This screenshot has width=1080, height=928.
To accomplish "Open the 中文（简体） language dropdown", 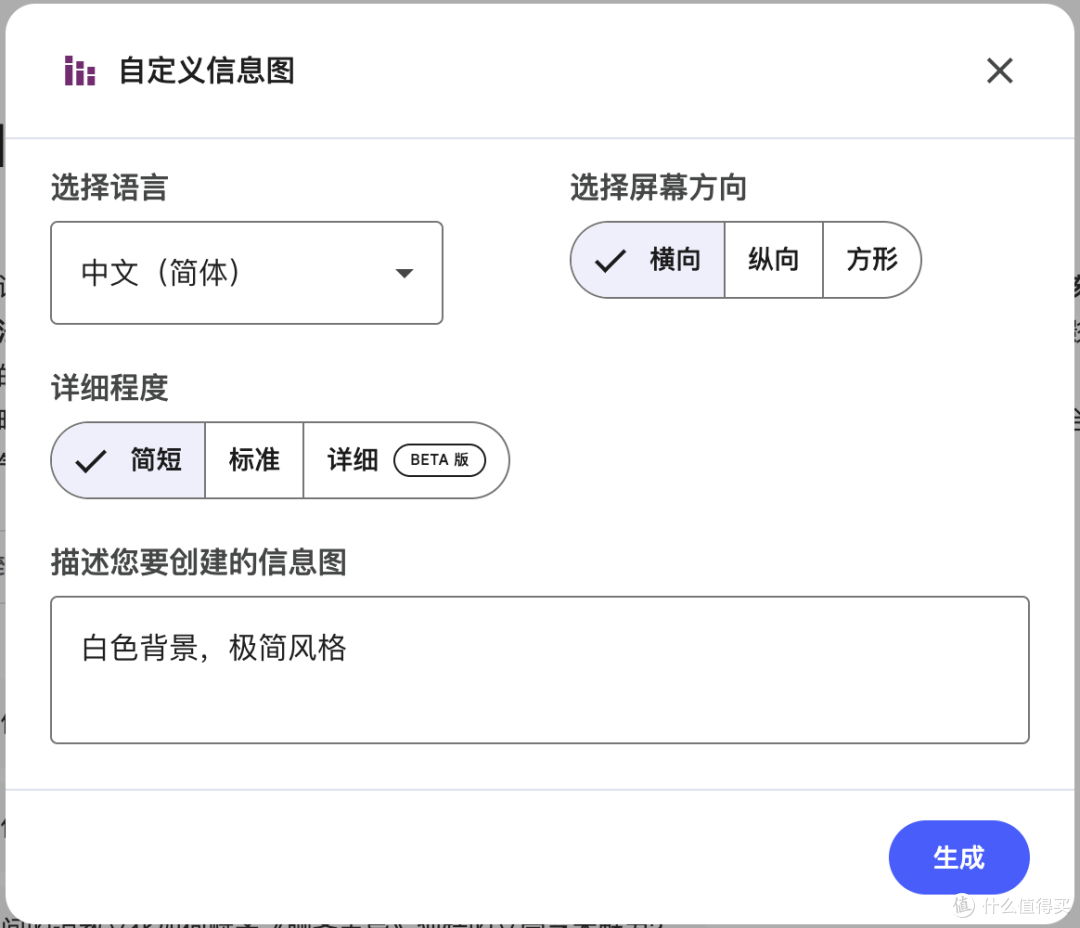I will click(247, 273).
